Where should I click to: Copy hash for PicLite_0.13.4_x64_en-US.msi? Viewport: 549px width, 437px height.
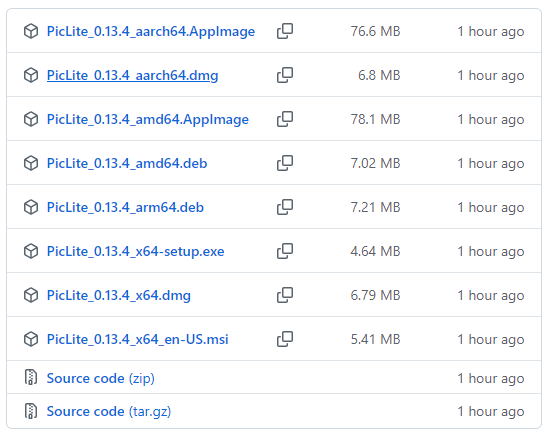(285, 339)
